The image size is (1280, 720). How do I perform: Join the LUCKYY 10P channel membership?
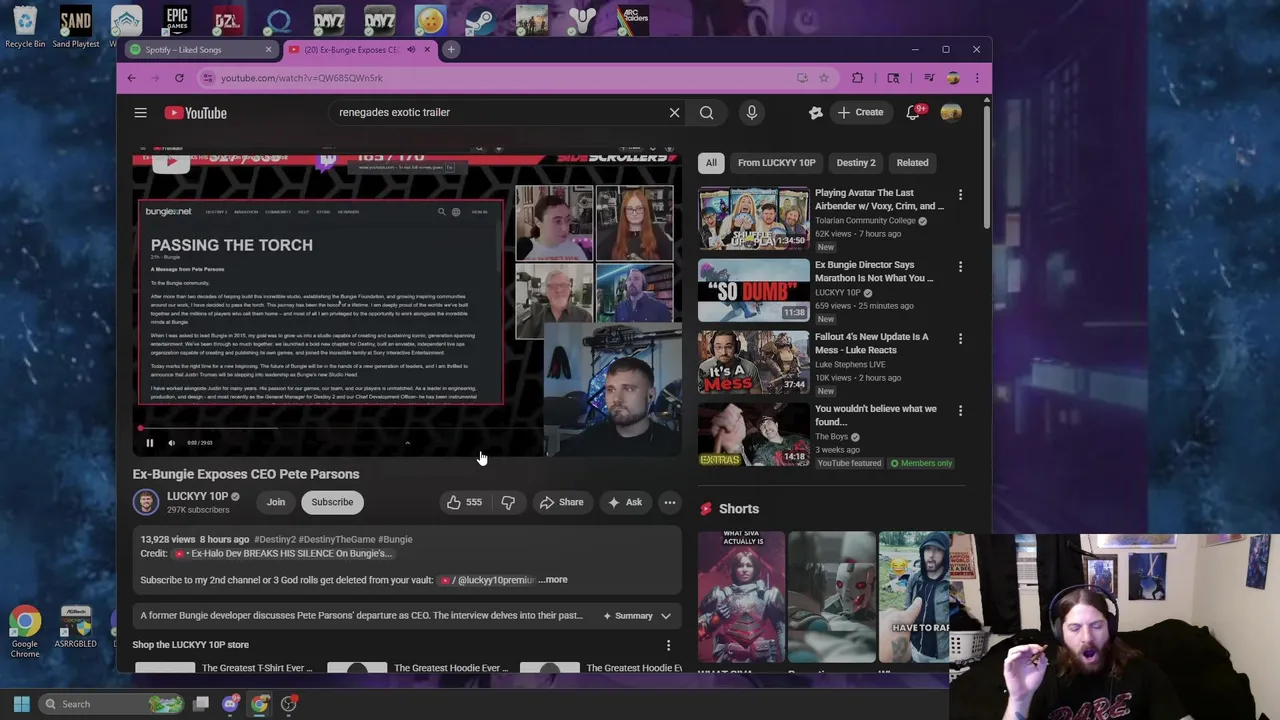coord(276,502)
